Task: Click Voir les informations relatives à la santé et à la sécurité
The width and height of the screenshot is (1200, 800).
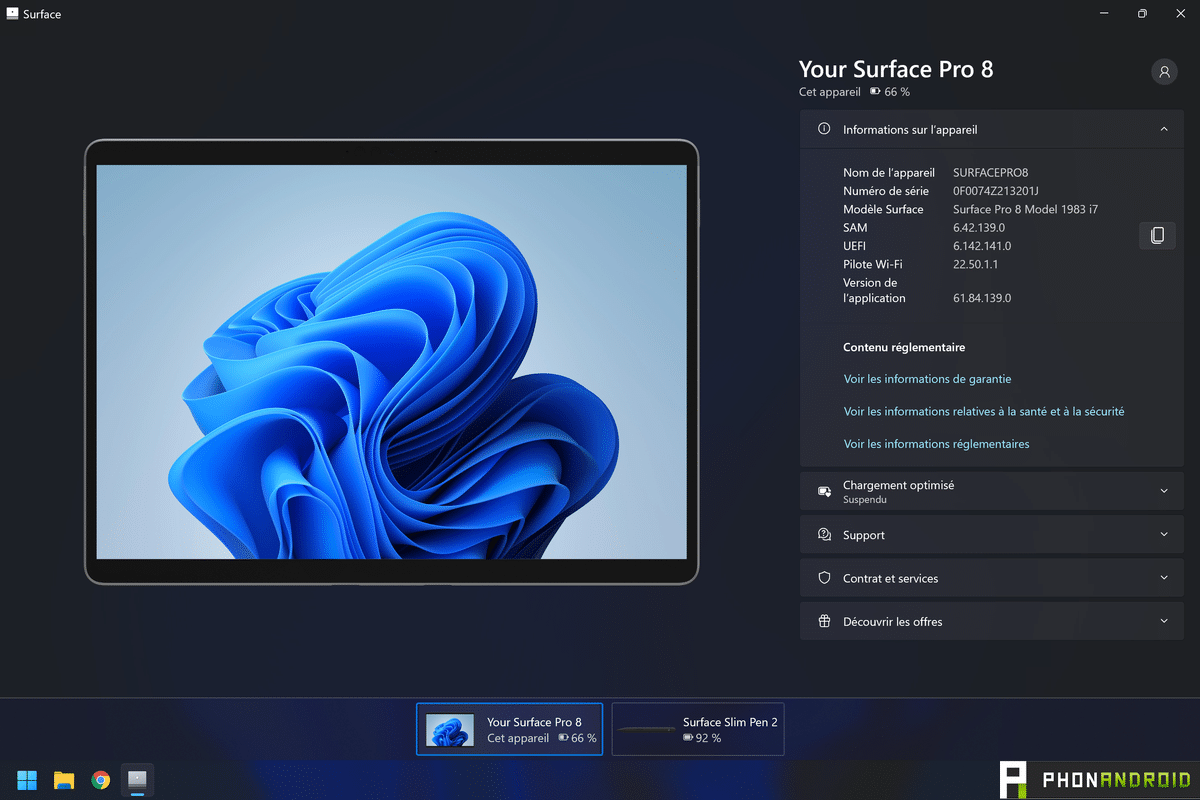Action: click(x=984, y=411)
